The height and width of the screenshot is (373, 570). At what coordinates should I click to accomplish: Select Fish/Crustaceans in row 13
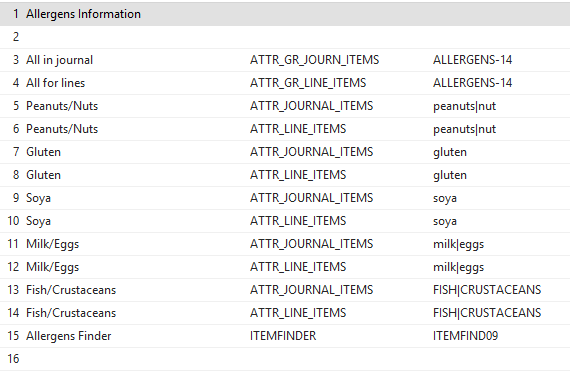[x=71, y=290]
